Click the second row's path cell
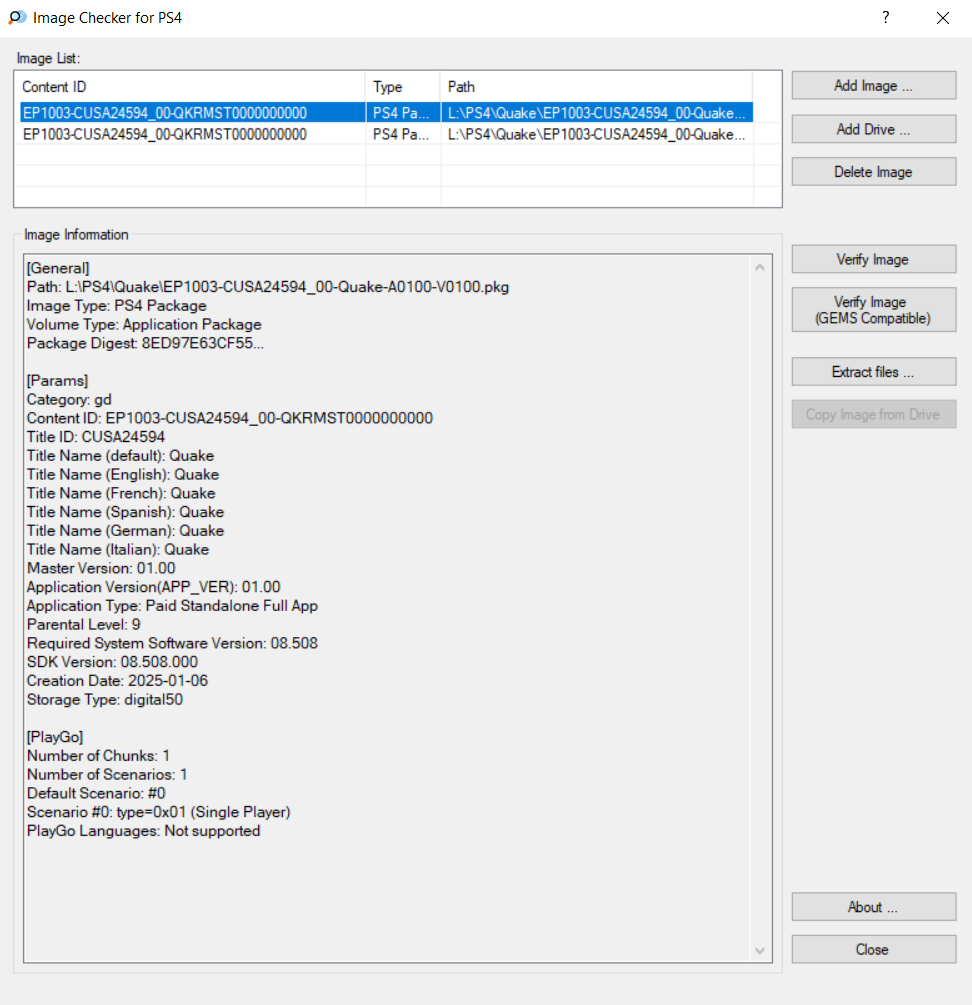The width and height of the screenshot is (972, 1005). tap(597, 135)
